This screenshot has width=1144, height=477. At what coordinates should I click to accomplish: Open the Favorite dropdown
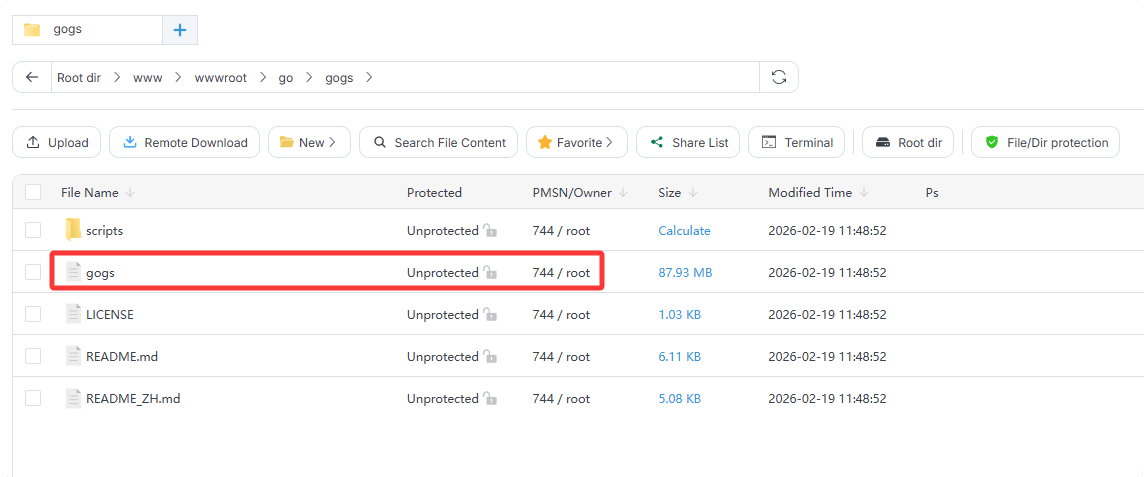tap(576, 142)
